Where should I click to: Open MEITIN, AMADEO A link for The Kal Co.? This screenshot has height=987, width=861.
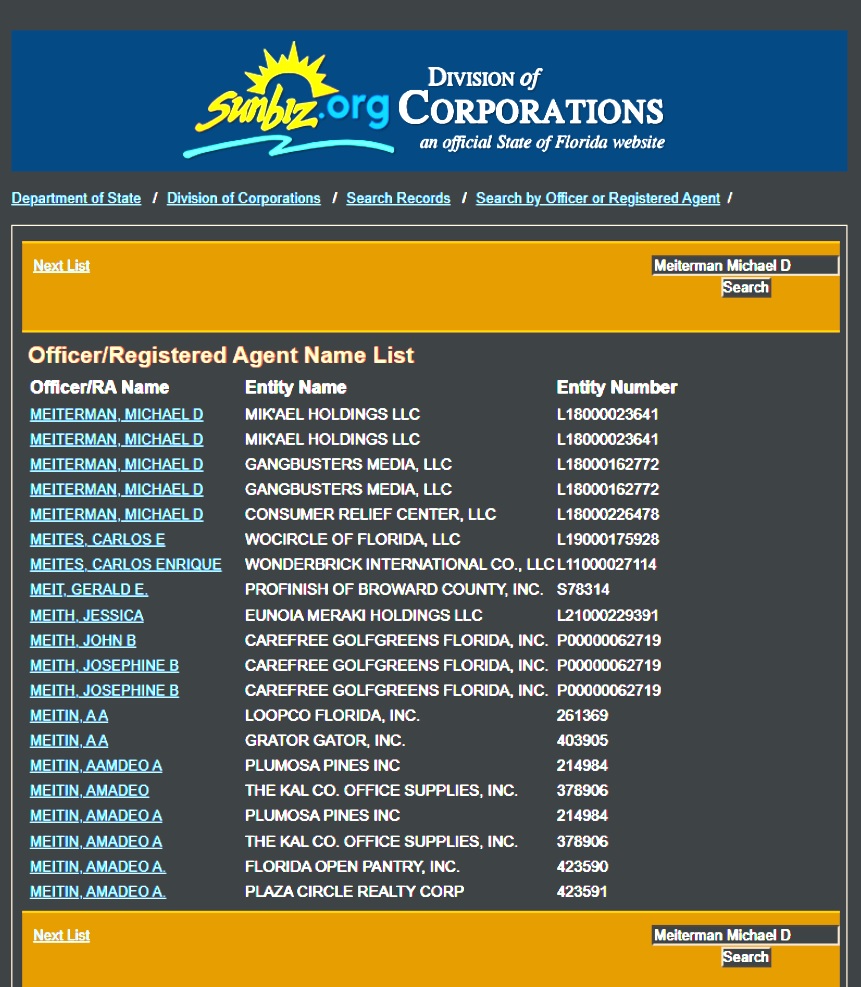(x=96, y=841)
